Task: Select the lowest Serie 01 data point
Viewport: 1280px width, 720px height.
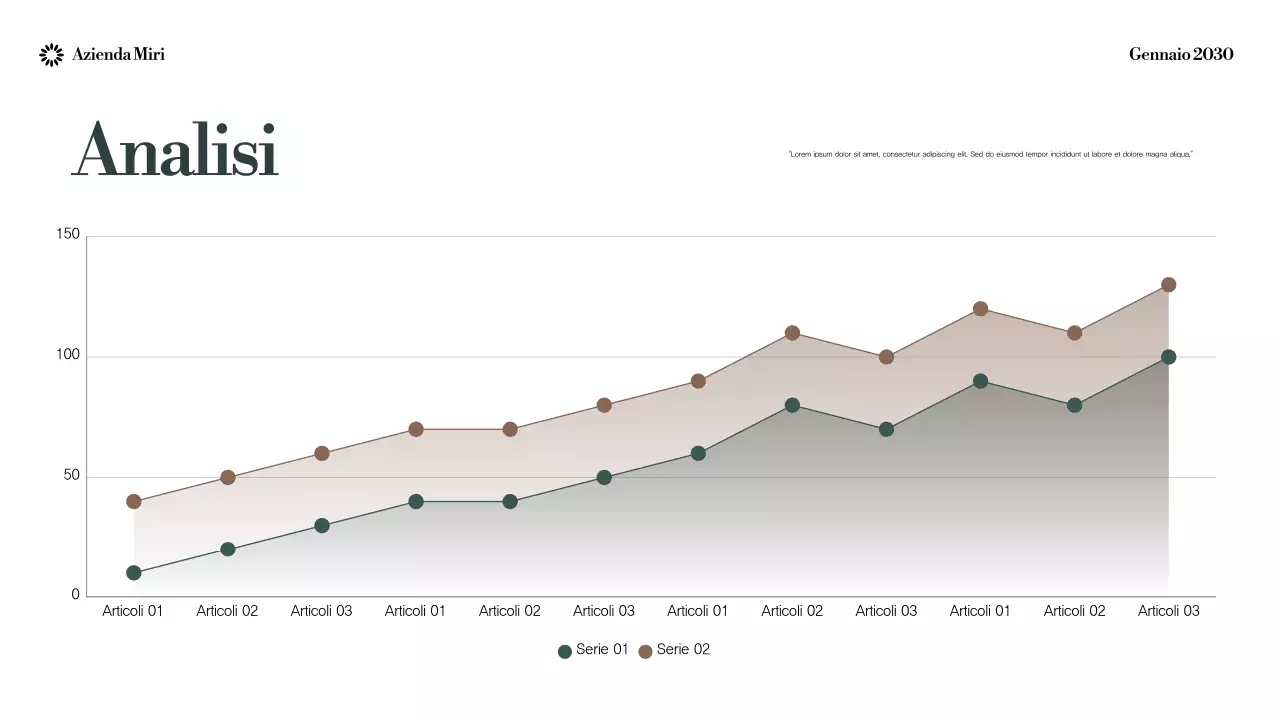Action: (x=134, y=573)
